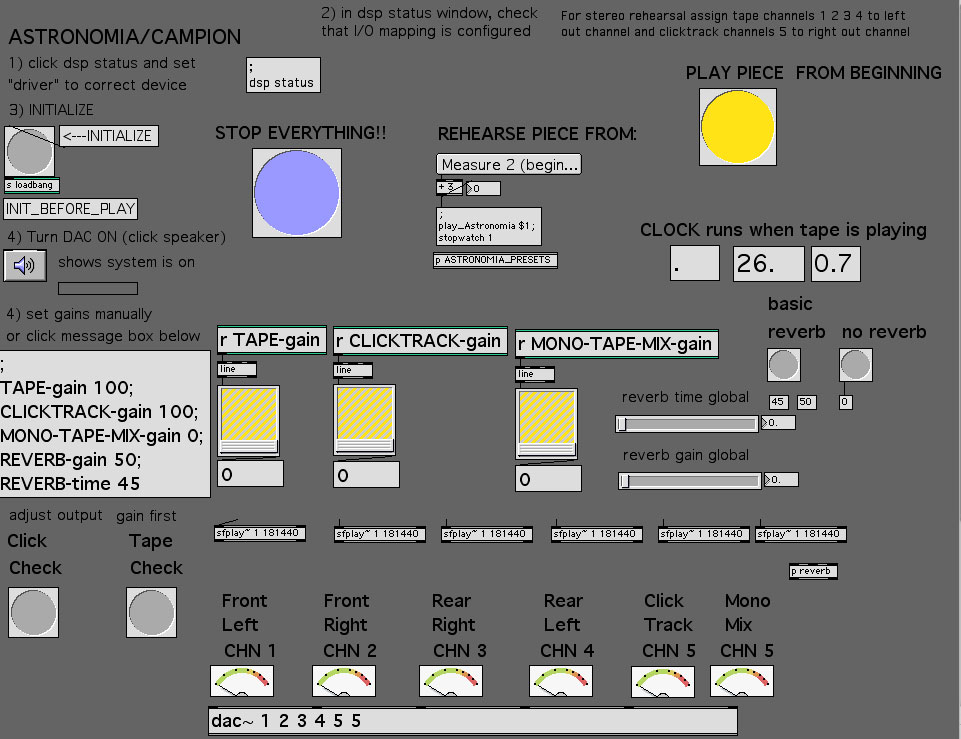This screenshot has width=961, height=739.
Task: Click the Front Left CHN 1 level meter
Action: click(241, 681)
